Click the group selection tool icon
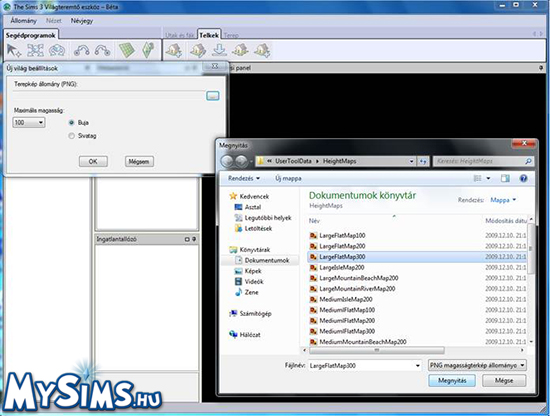 click(x=35, y=51)
